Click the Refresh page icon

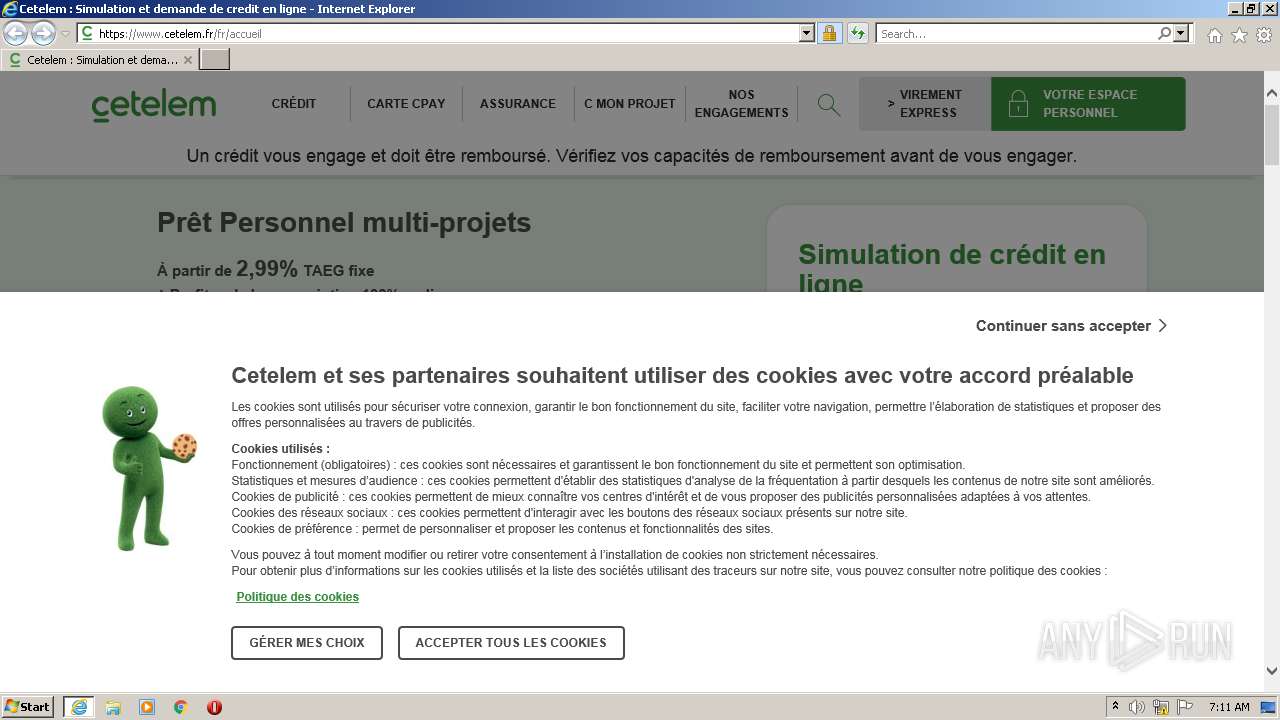click(857, 33)
